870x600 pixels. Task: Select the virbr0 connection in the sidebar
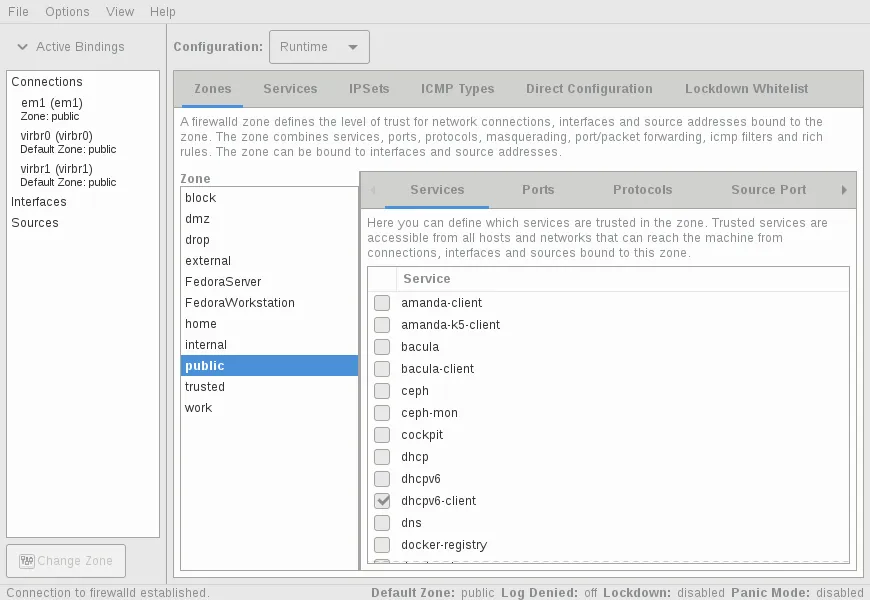[x=55, y=135]
